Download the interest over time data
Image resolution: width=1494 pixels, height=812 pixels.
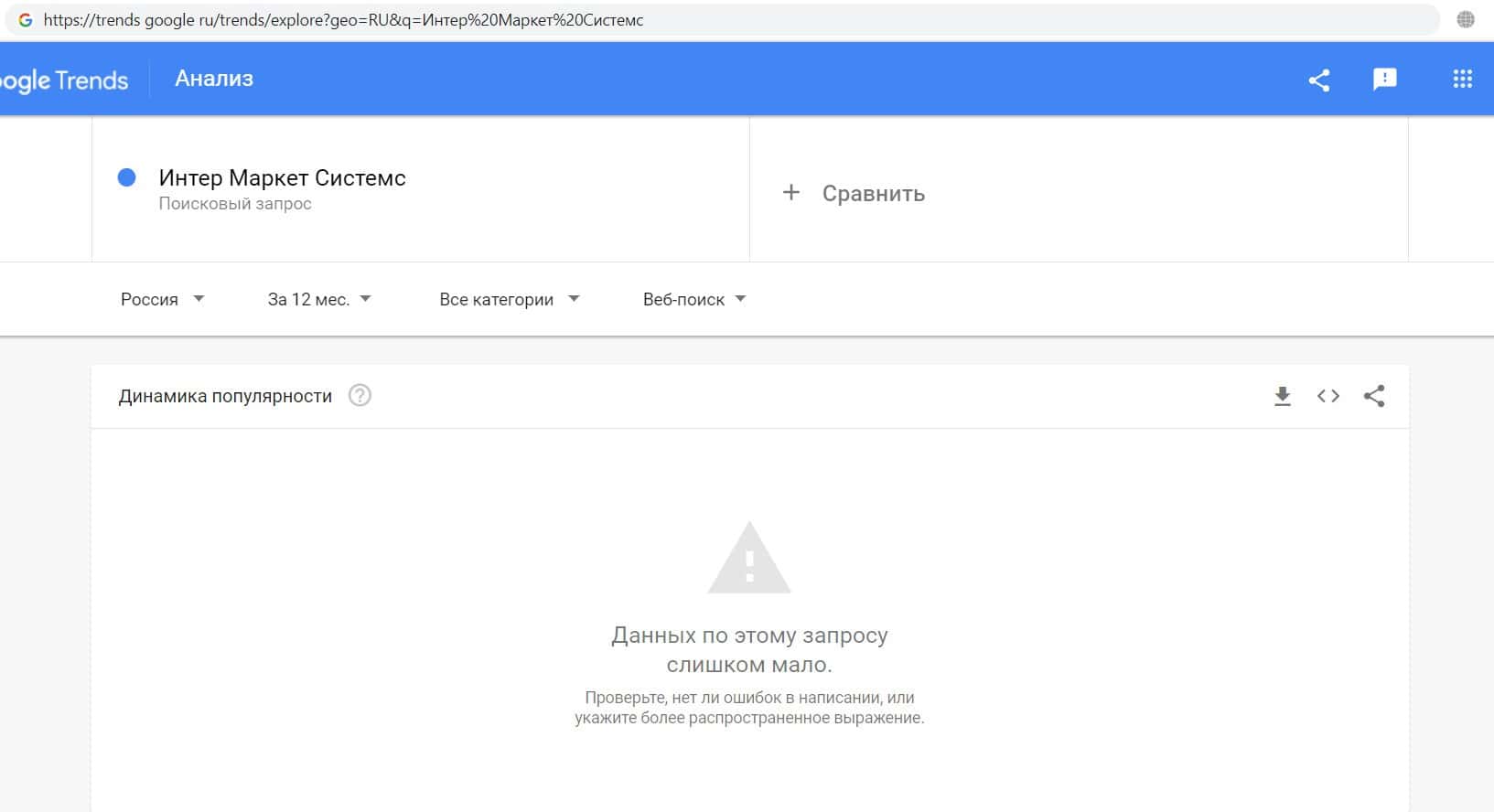(x=1283, y=396)
